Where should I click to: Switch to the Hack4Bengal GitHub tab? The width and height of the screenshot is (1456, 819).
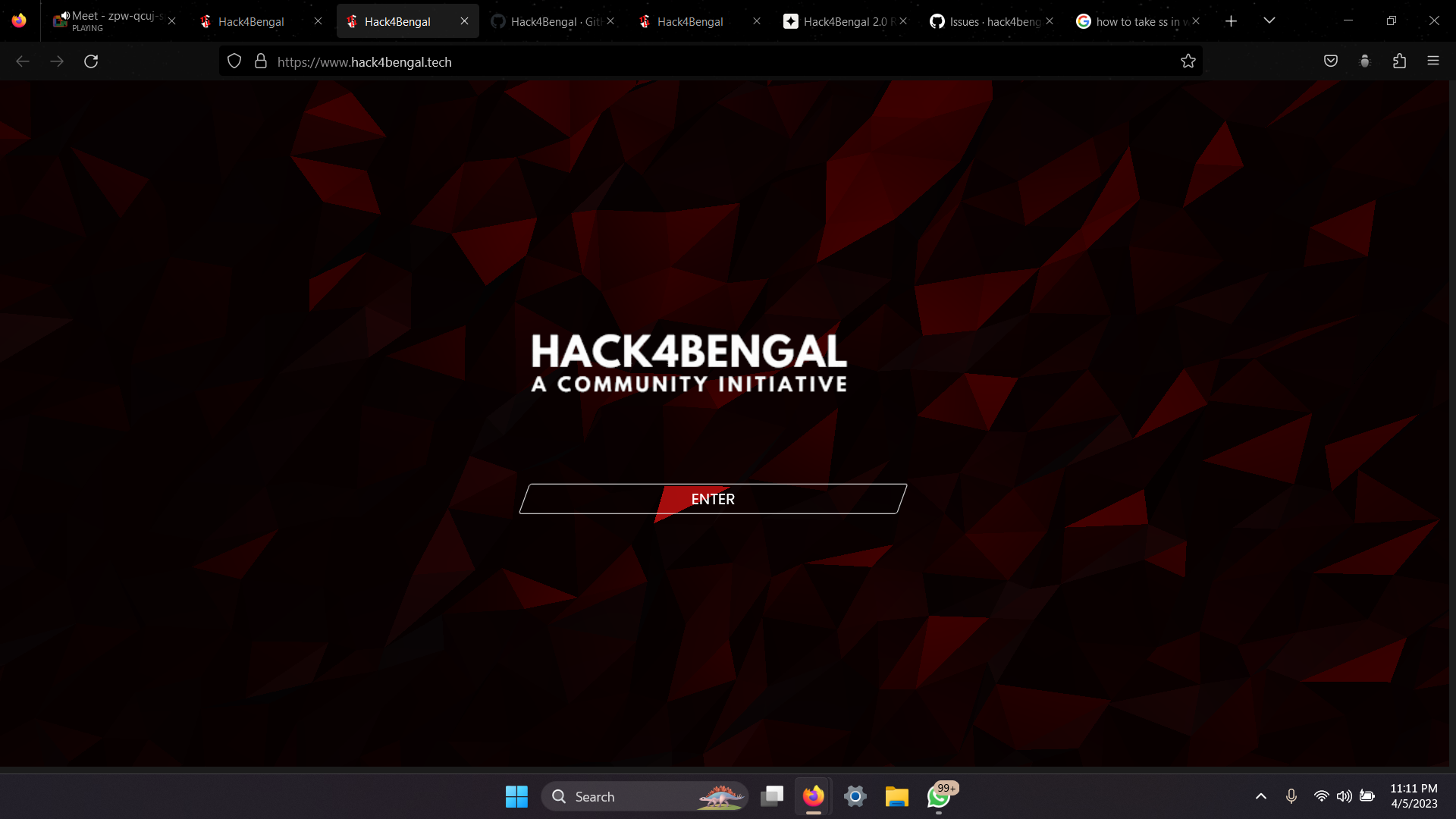pyautogui.click(x=554, y=21)
